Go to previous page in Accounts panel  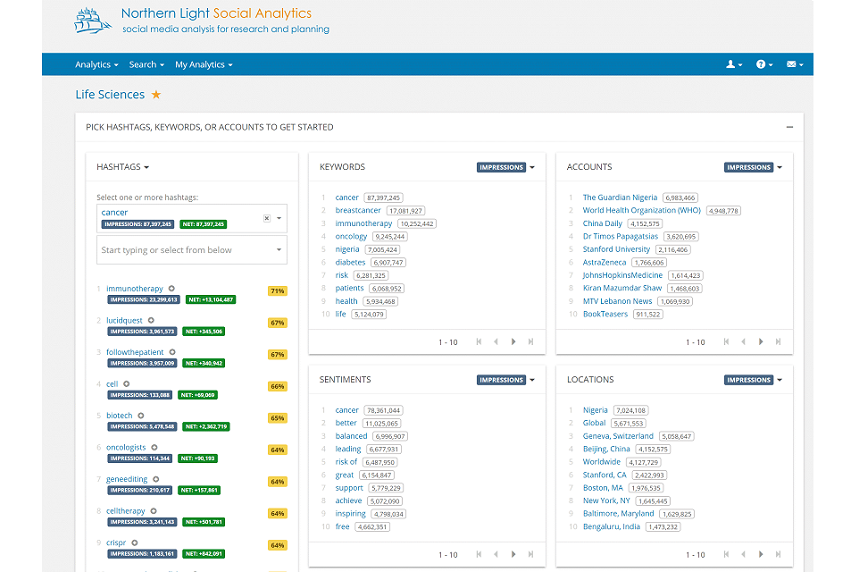pyautogui.click(x=743, y=342)
